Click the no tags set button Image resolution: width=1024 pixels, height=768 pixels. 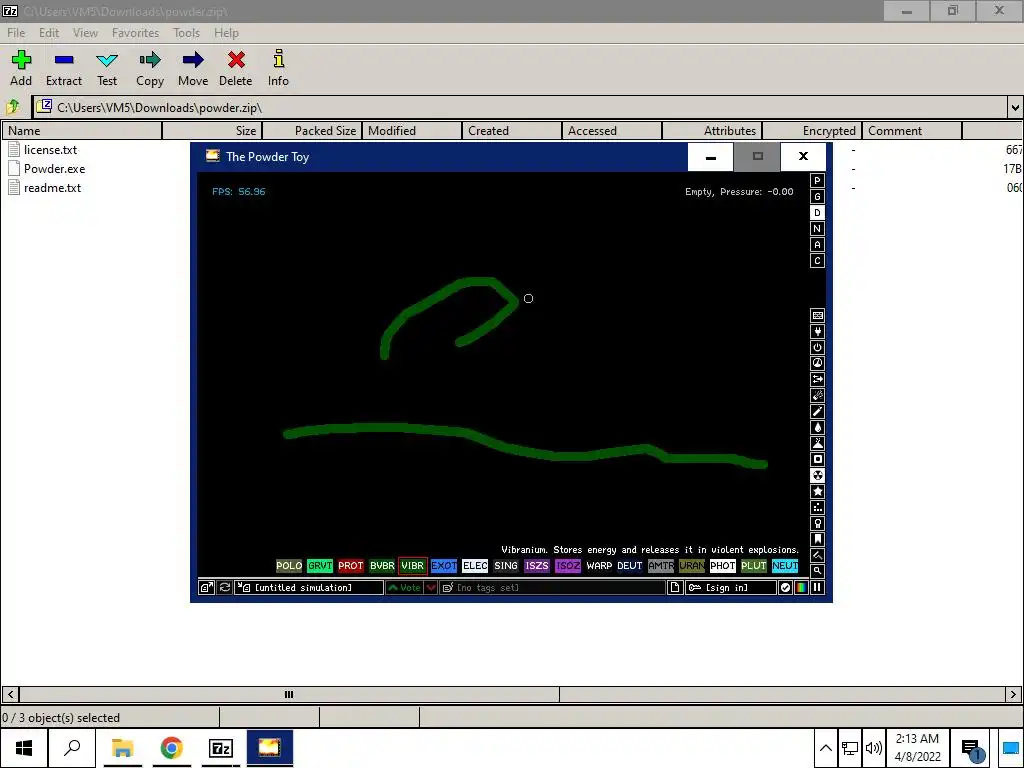552,588
